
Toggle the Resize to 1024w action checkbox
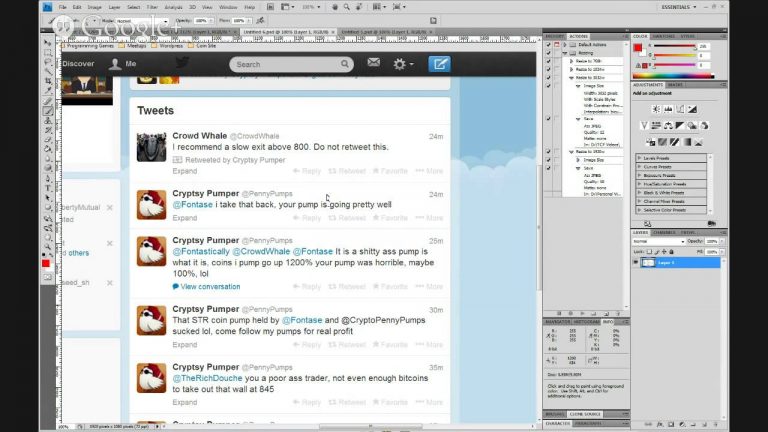pyautogui.click(x=549, y=70)
